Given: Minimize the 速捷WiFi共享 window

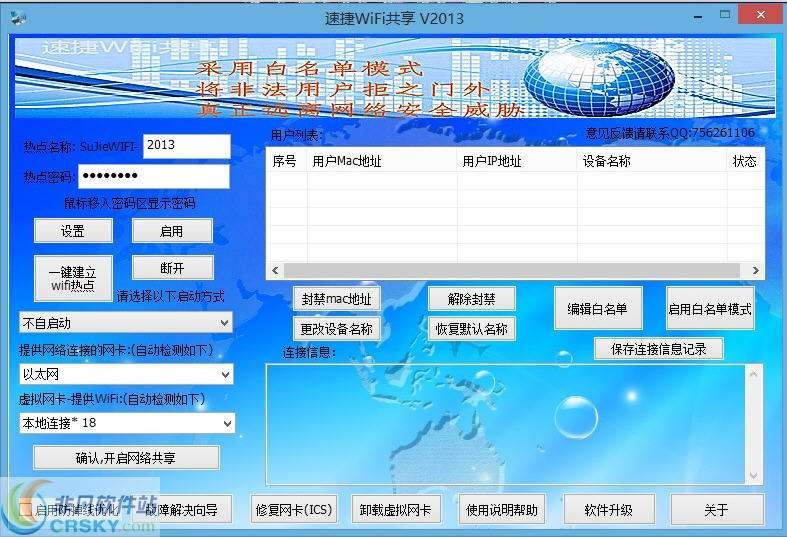Looking at the screenshot, I should click(x=698, y=18).
